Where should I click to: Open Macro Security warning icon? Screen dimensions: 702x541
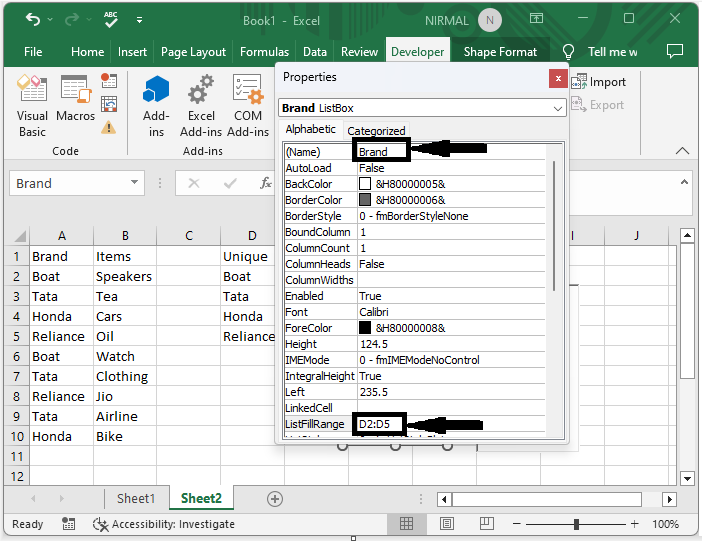108,128
